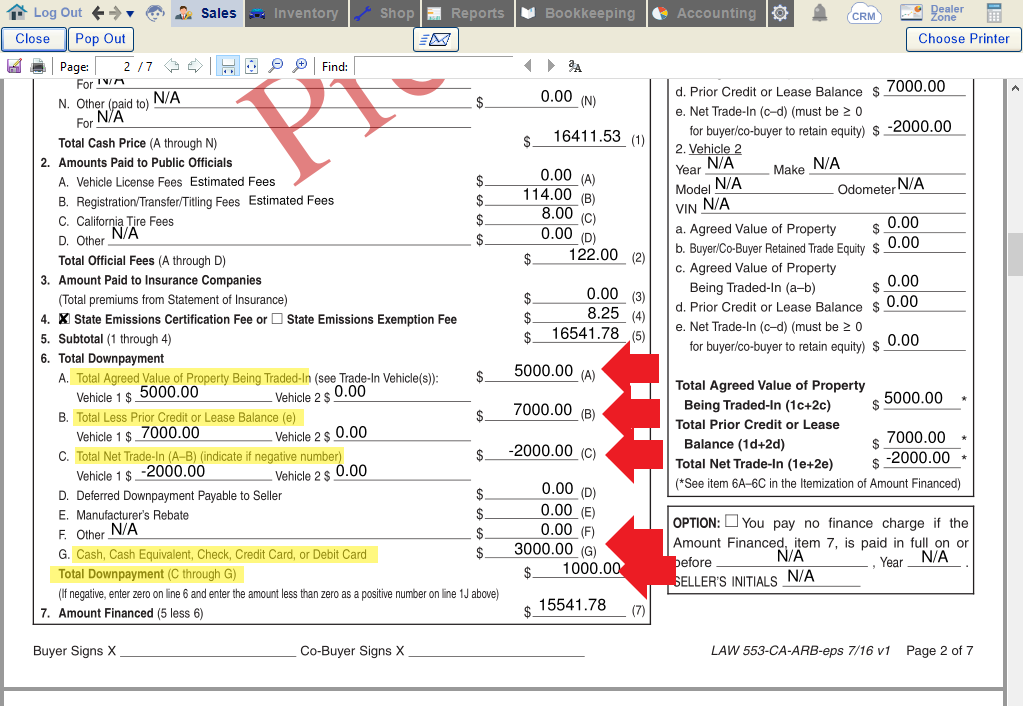The width and height of the screenshot is (1023, 706).
Task: Click California Tire Fees value 8.00
Action: (x=557, y=213)
